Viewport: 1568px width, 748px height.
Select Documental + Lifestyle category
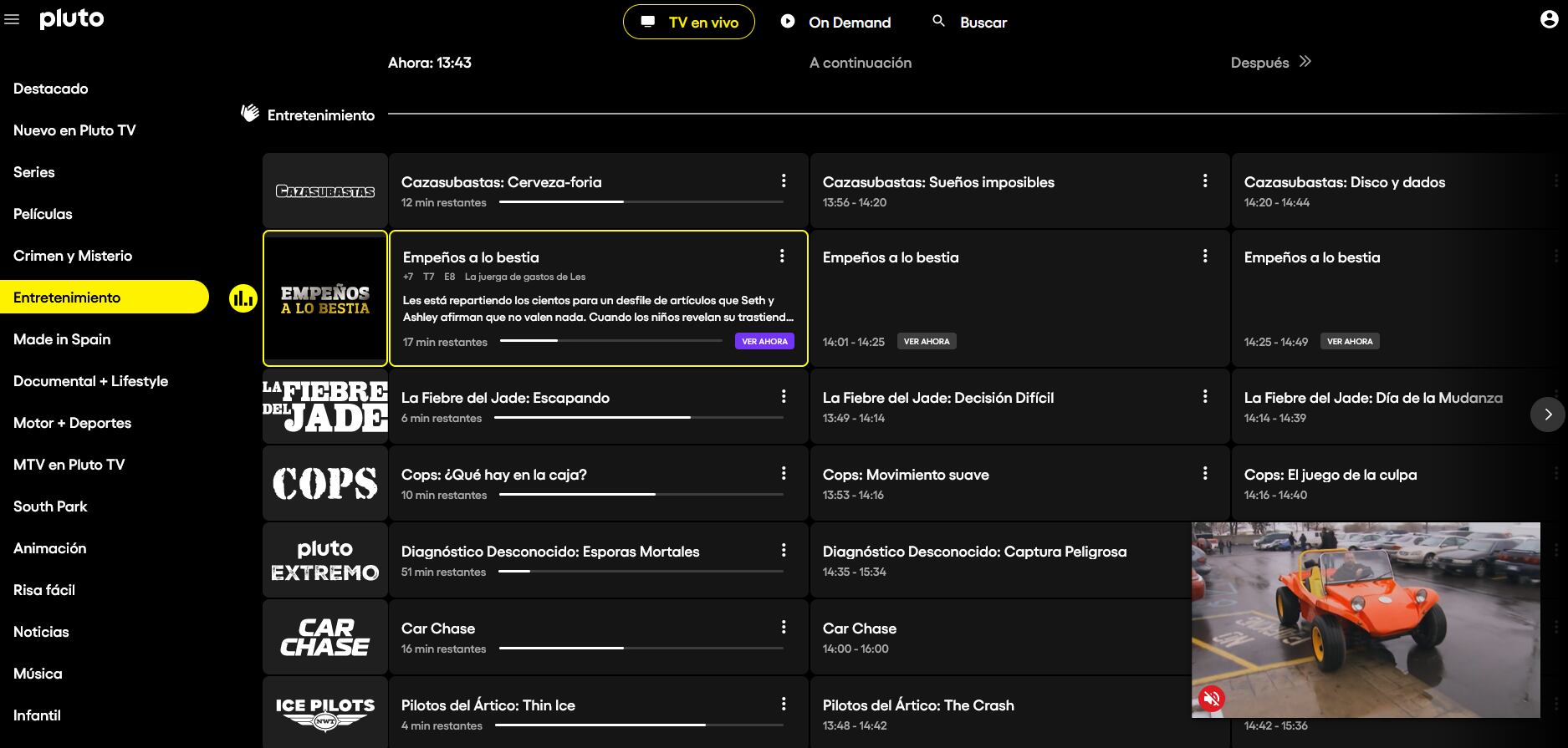point(90,381)
